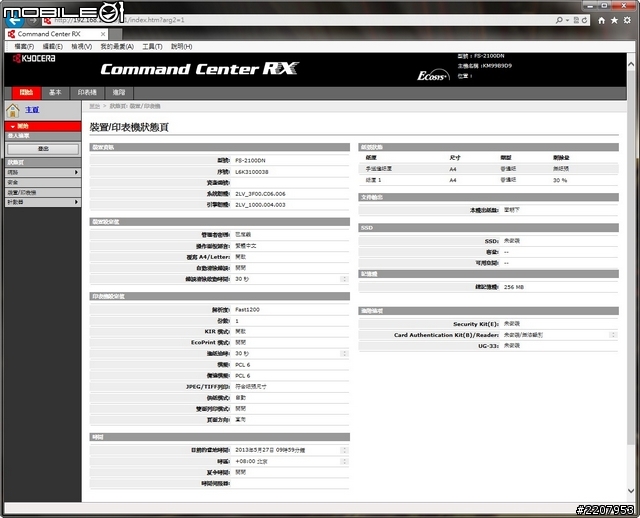Viewport: 640px width, 518px height.
Task: Open the 裝置/印表機 sidebar item
Action: click(x=43, y=192)
